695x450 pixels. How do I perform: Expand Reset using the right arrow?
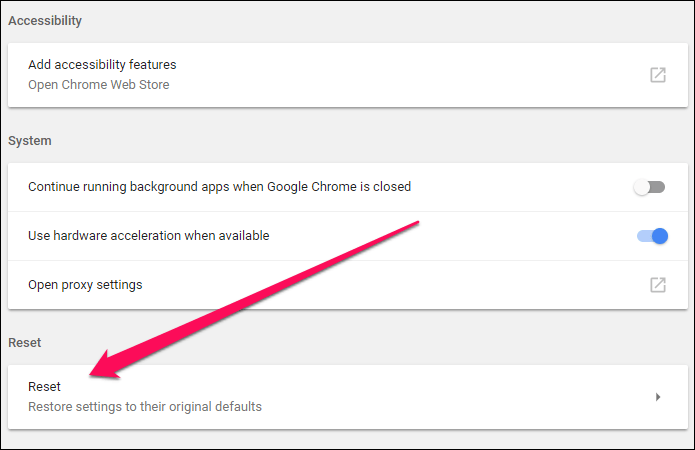(x=657, y=397)
